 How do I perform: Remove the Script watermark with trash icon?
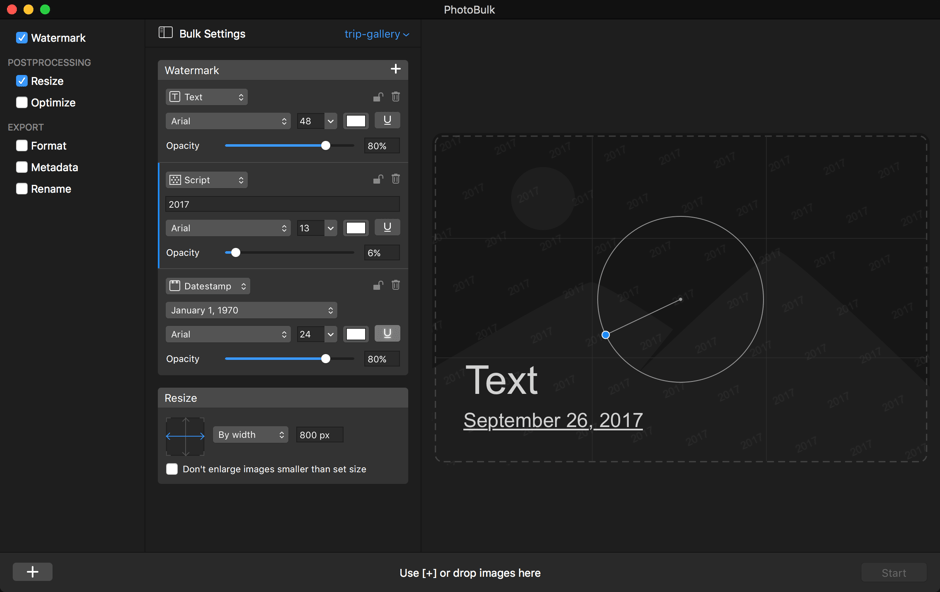pos(396,179)
